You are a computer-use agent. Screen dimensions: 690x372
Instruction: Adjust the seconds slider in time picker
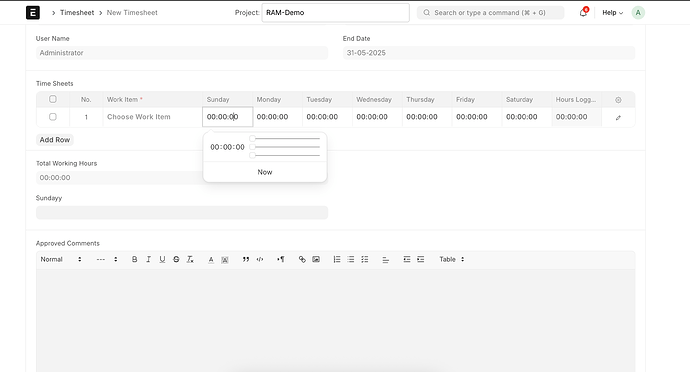(x=286, y=155)
